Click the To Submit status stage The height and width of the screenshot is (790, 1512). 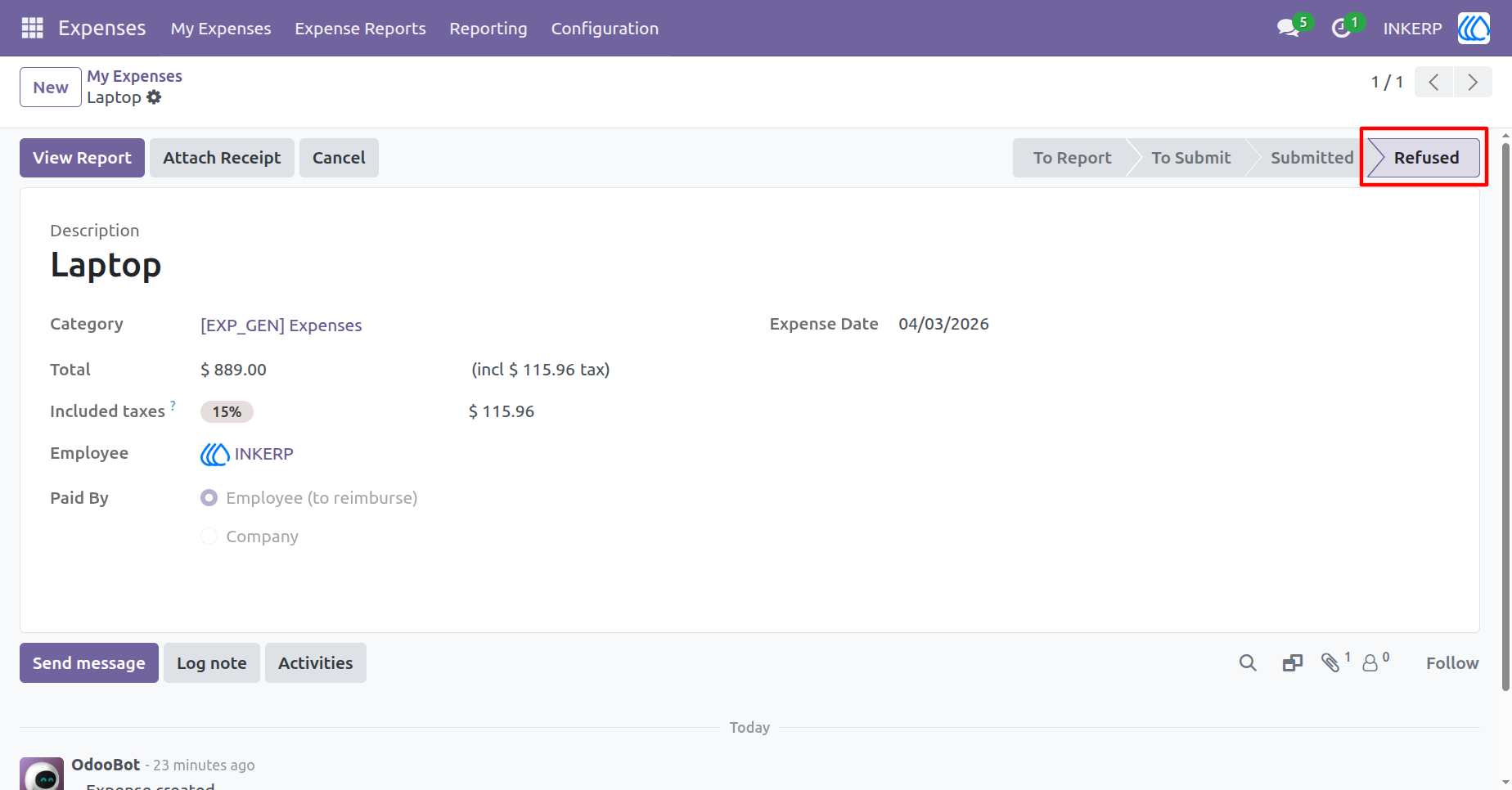tap(1190, 158)
